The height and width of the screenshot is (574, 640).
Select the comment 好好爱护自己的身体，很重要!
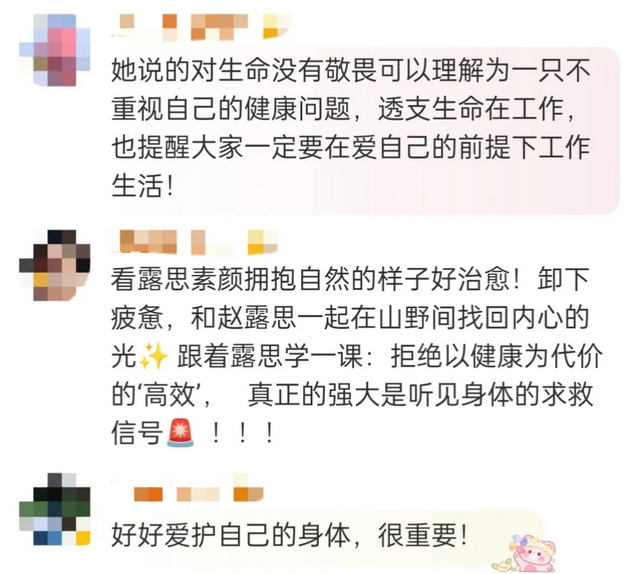coord(289,535)
